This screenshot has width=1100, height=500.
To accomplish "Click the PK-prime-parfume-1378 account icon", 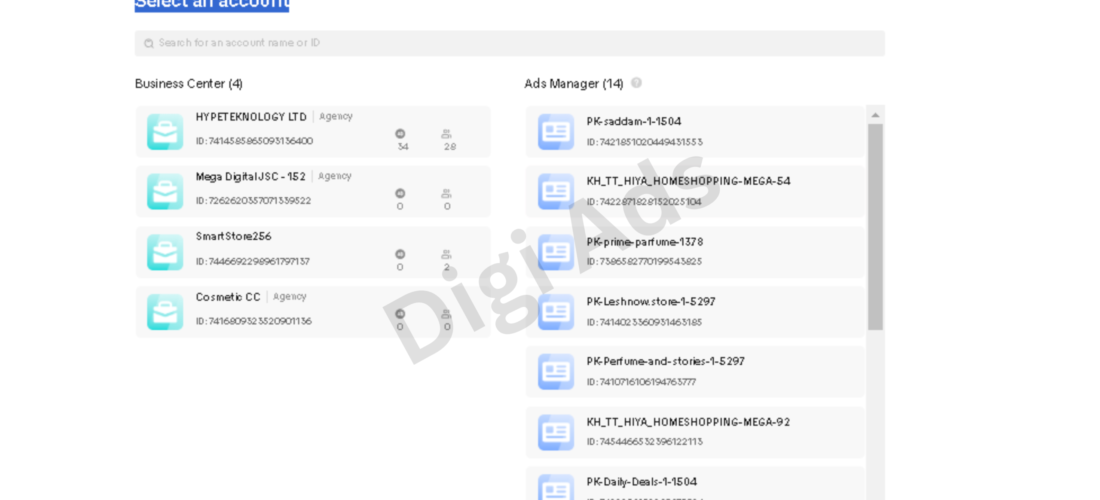I will pos(556,252).
